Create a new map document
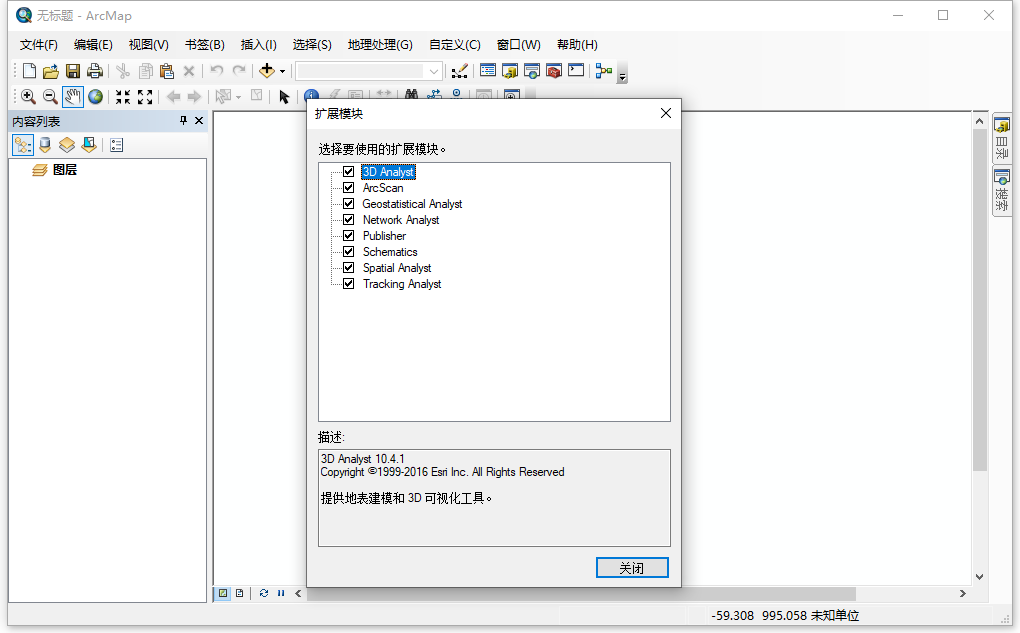Screen dimensions: 1020x633 (x=29, y=71)
